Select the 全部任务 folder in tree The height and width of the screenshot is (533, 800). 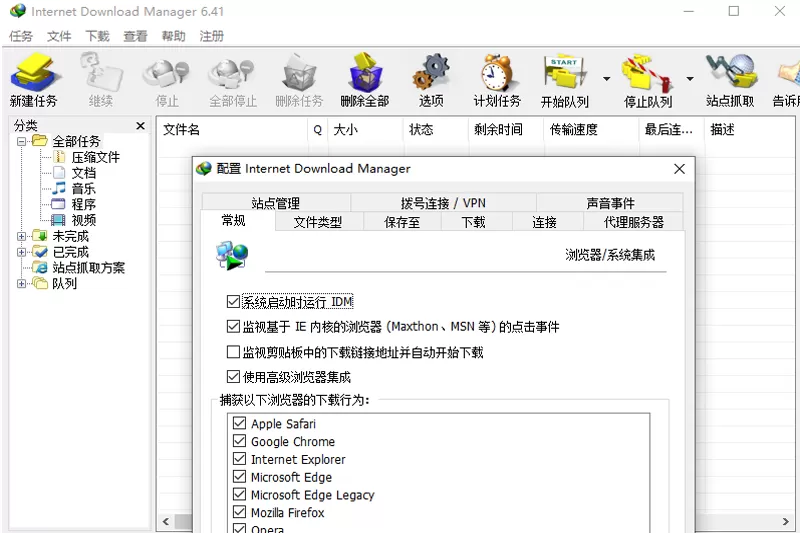[77, 141]
